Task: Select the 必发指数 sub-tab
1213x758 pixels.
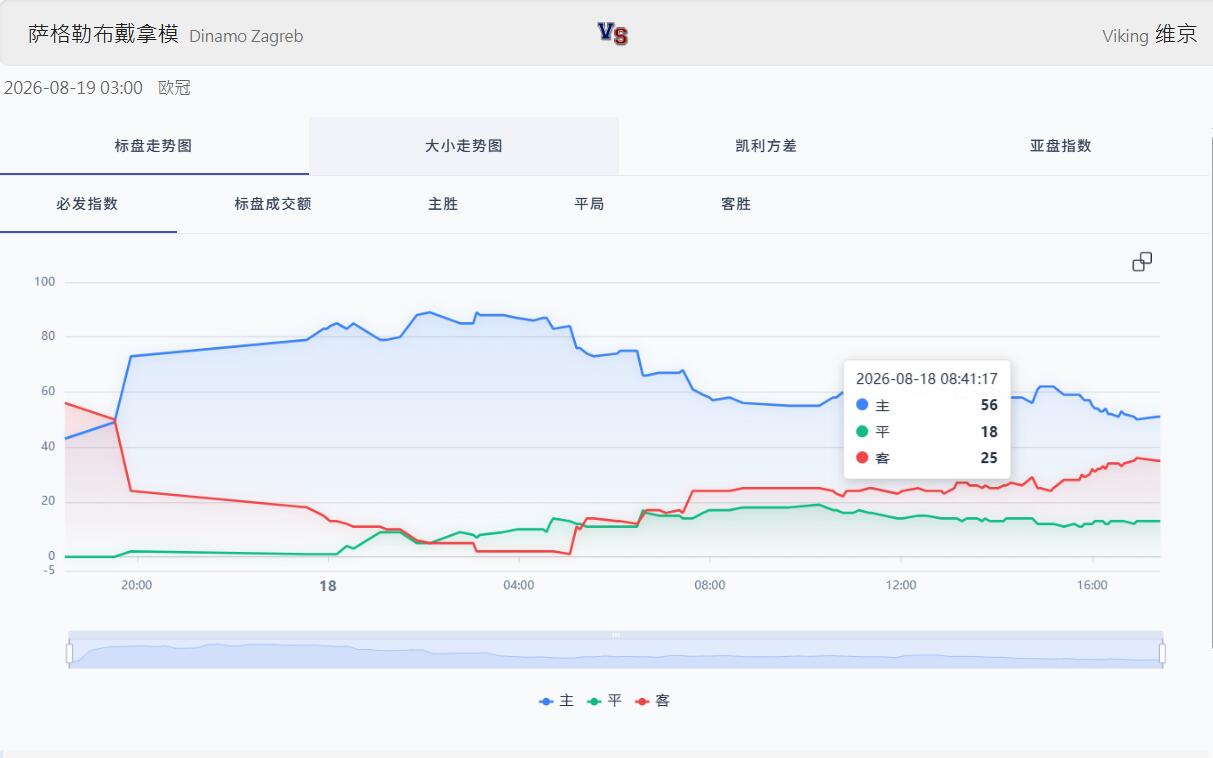Action: [x=88, y=204]
